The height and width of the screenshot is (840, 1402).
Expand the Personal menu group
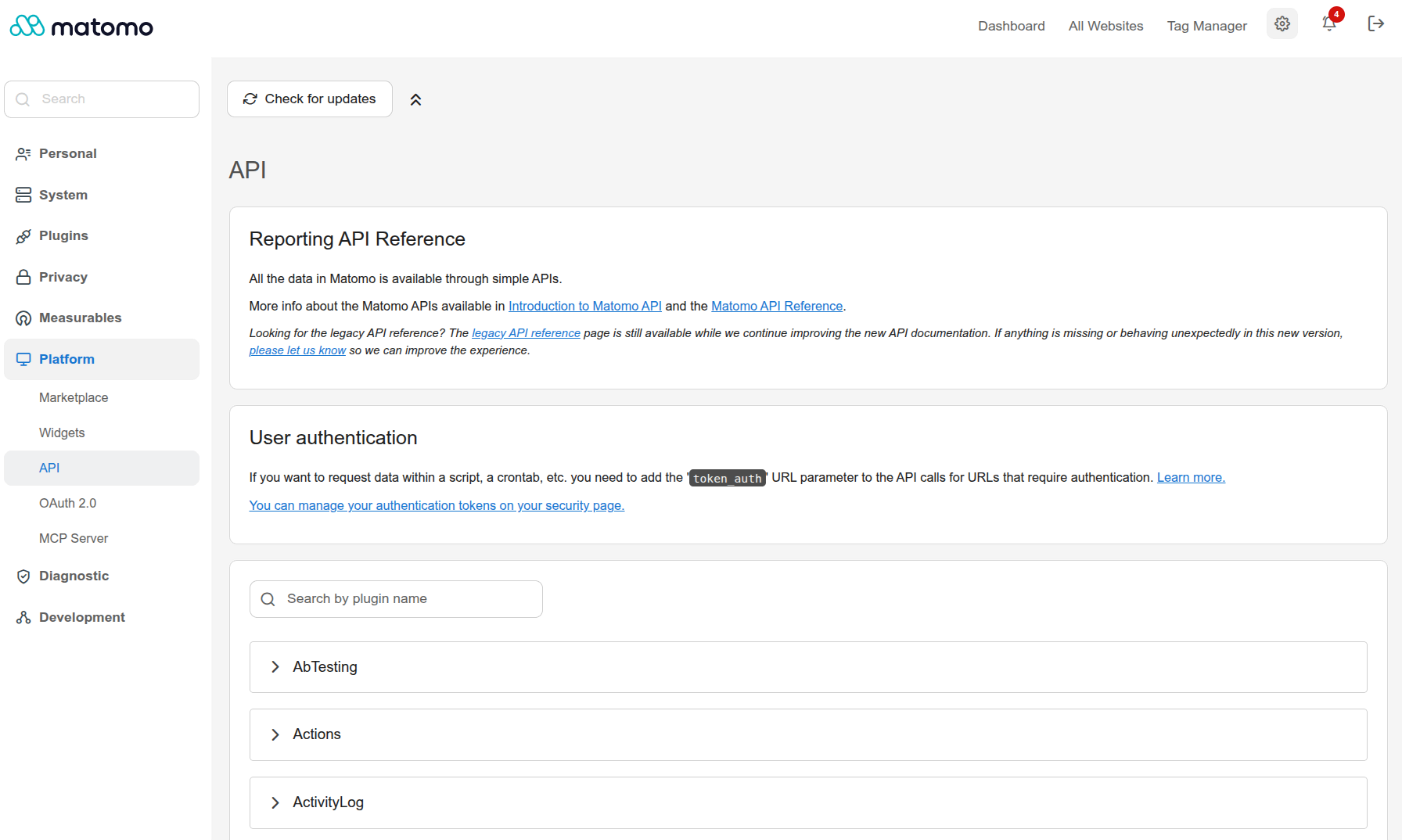(102, 154)
